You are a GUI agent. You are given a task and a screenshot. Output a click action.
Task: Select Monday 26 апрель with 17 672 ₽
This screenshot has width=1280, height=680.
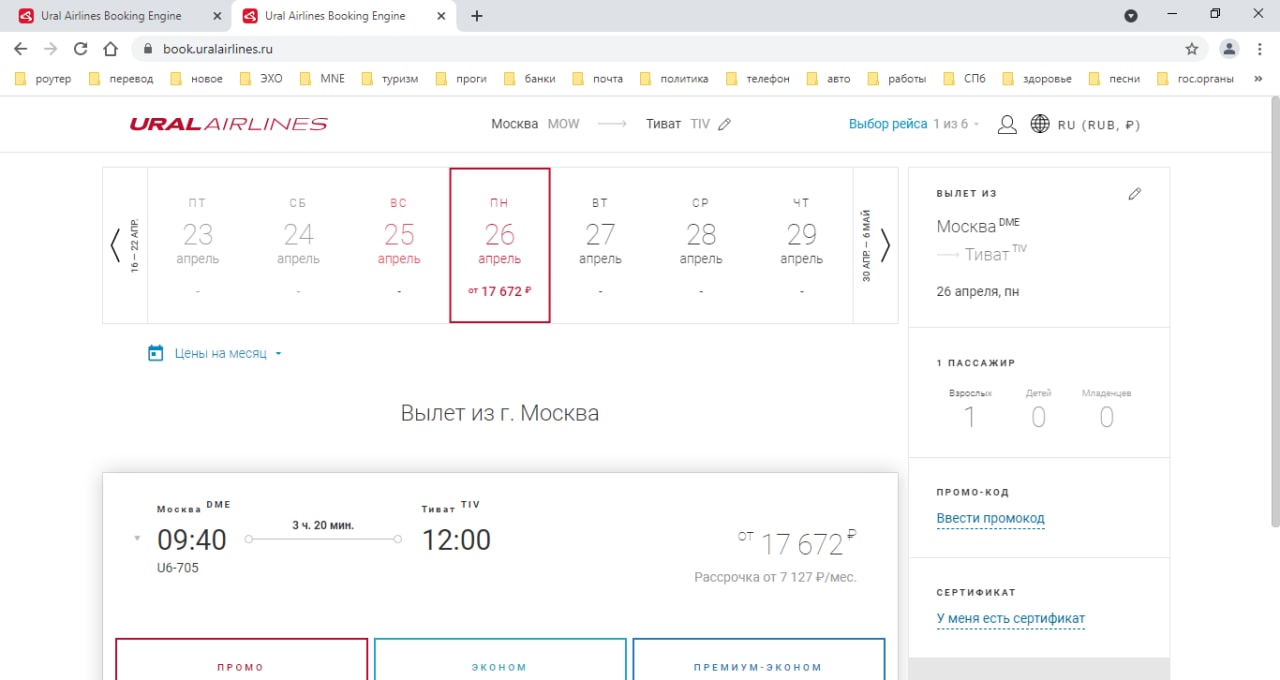[500, 245]
